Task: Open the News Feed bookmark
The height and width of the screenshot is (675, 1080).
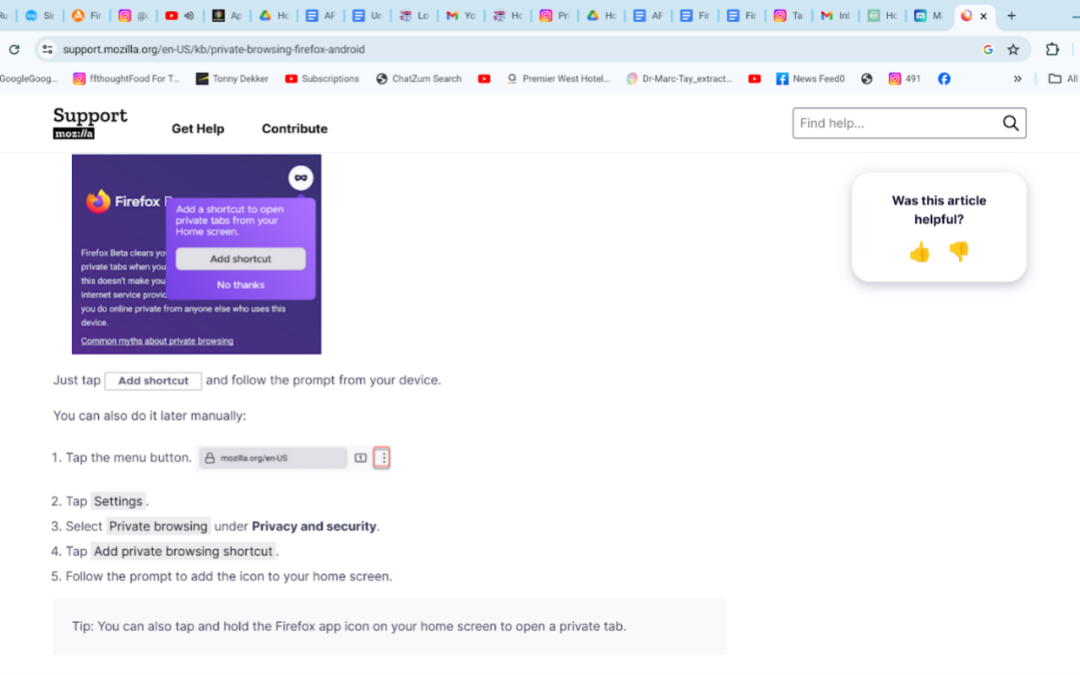Action: pyautogui.click(x=810, y=79)
